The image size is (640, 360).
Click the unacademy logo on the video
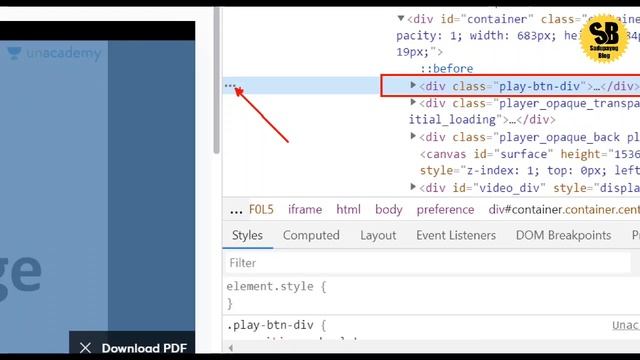[x=54, y=53]
